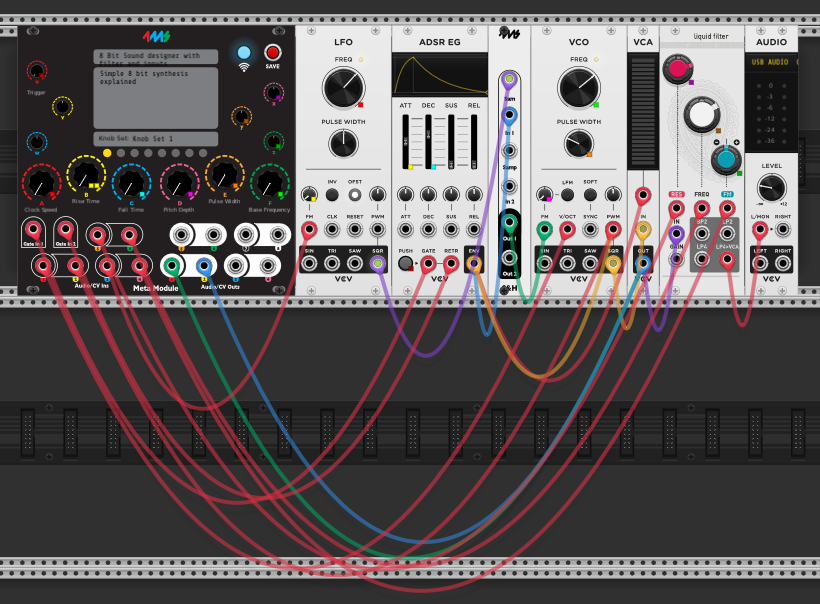The height and width of the screenshot is (604, 820).
Task: Toggle the VCO LFM mode button
Action: pyautogui.click(x=567, y=194)
